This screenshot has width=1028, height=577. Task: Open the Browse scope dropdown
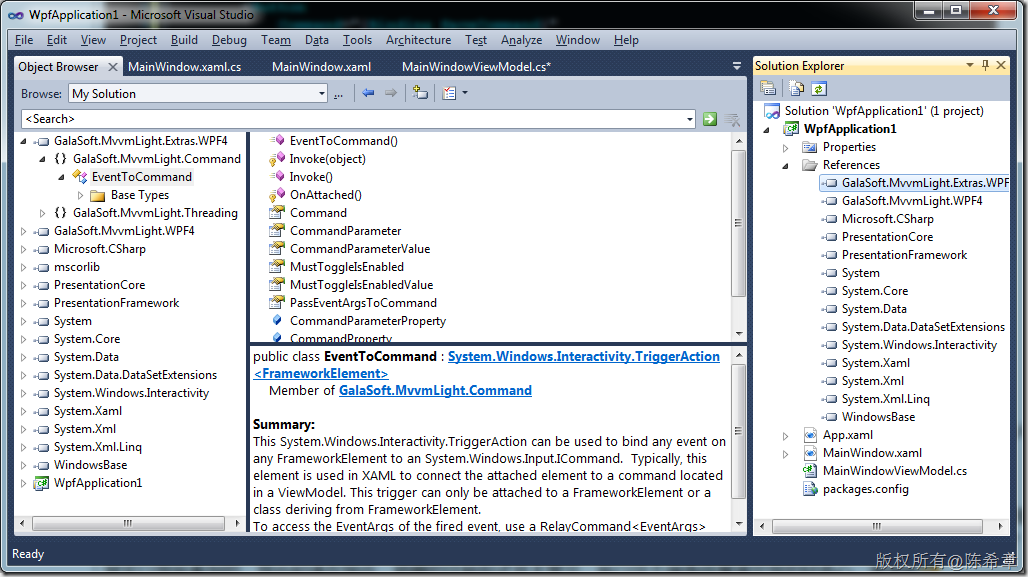click(x=321, y=94)
